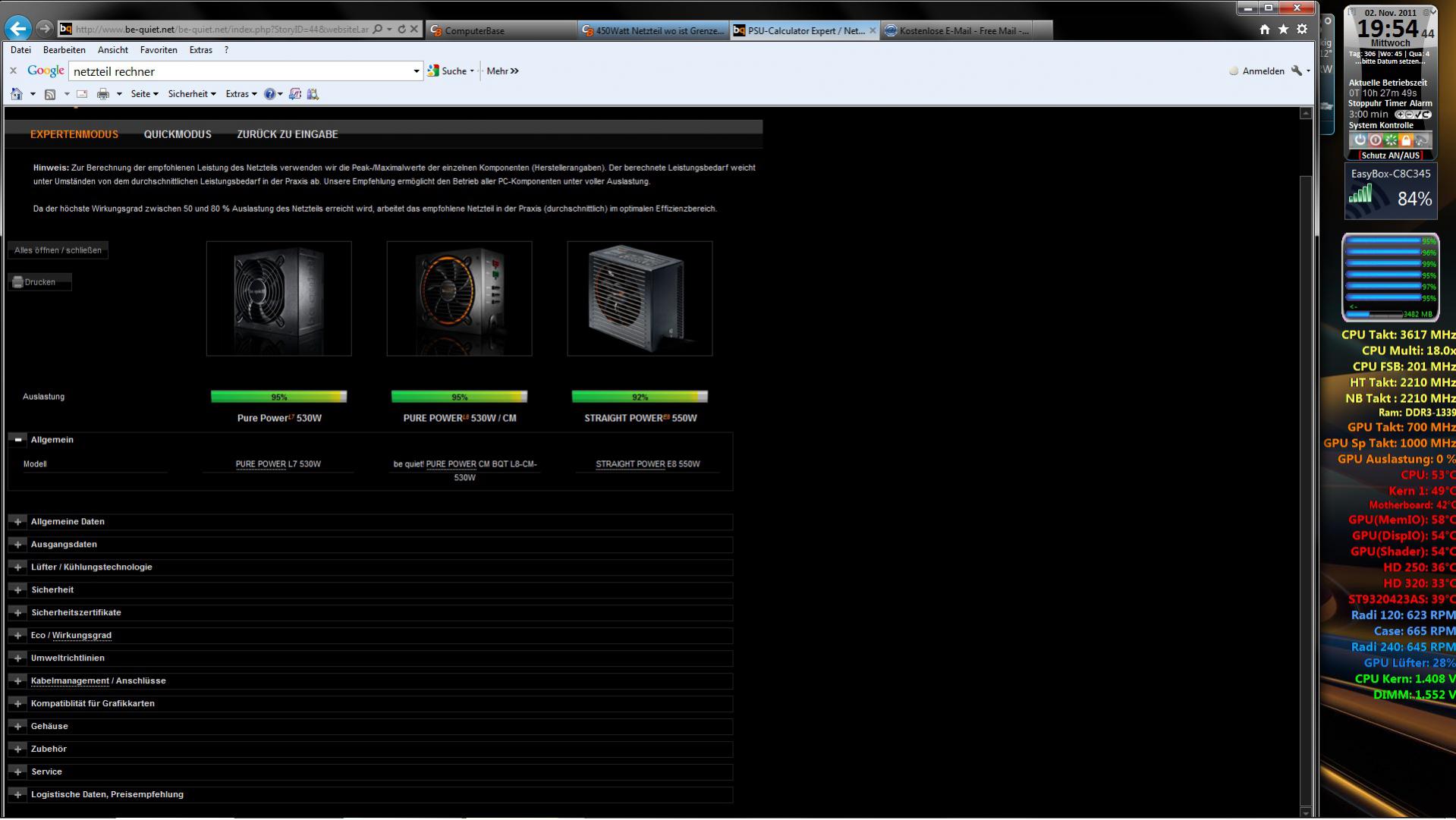1456x820 pixels.
Task: Refresh the be-quiet.net page
Action: [x=401, y=29]
